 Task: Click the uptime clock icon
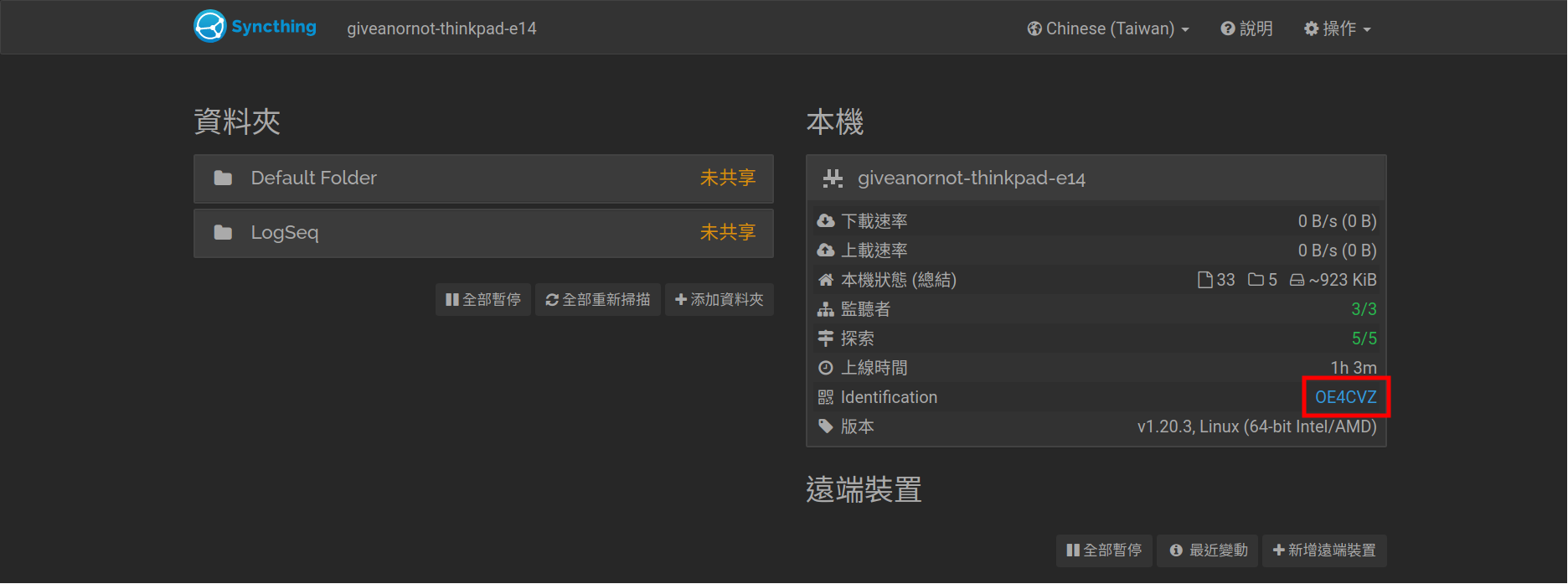coord(826,368)
